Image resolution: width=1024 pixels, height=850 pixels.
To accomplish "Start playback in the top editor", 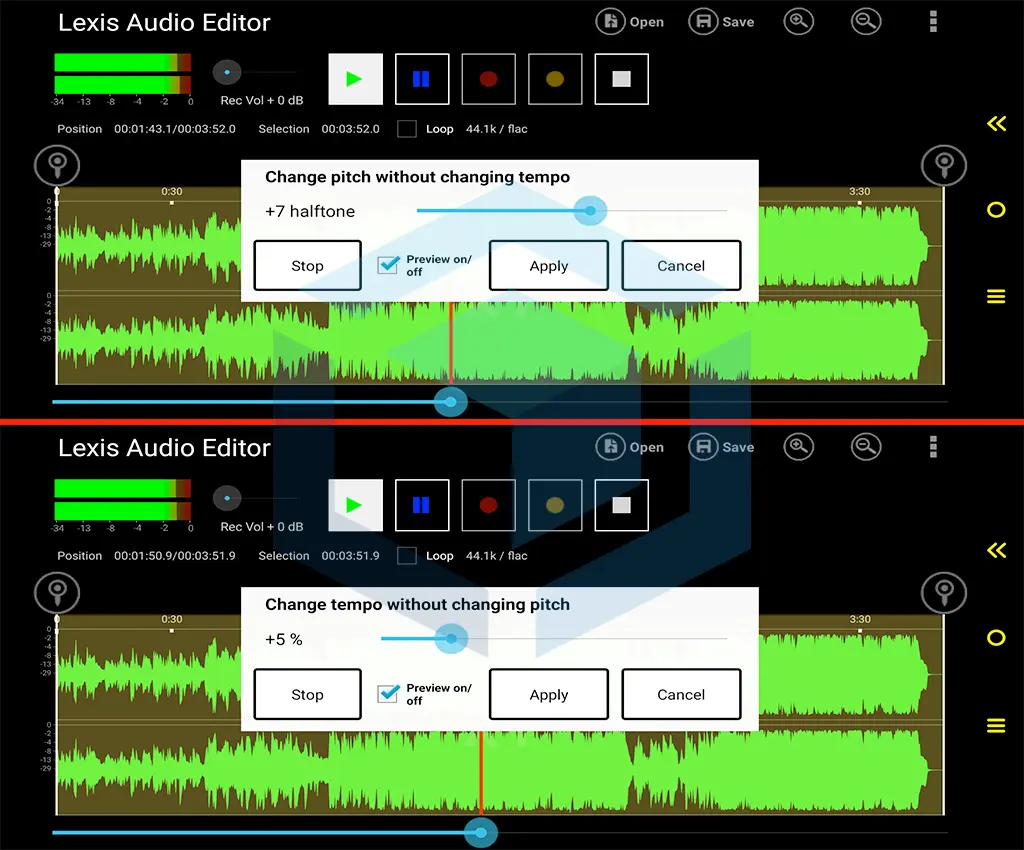I will tap(355, 79).
